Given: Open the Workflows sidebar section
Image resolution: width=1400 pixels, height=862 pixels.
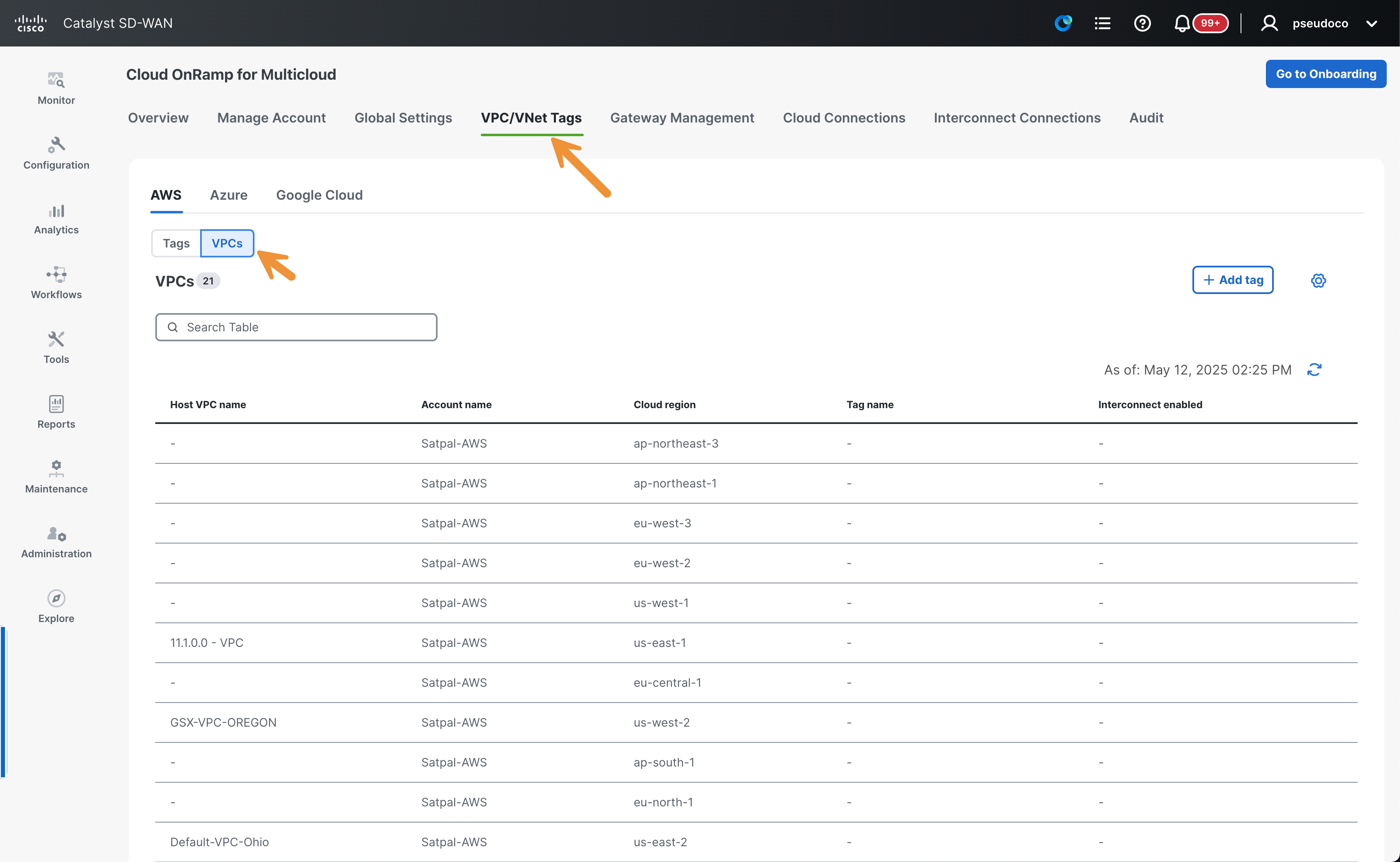Looking at the screenshot, I should point(56,283).
